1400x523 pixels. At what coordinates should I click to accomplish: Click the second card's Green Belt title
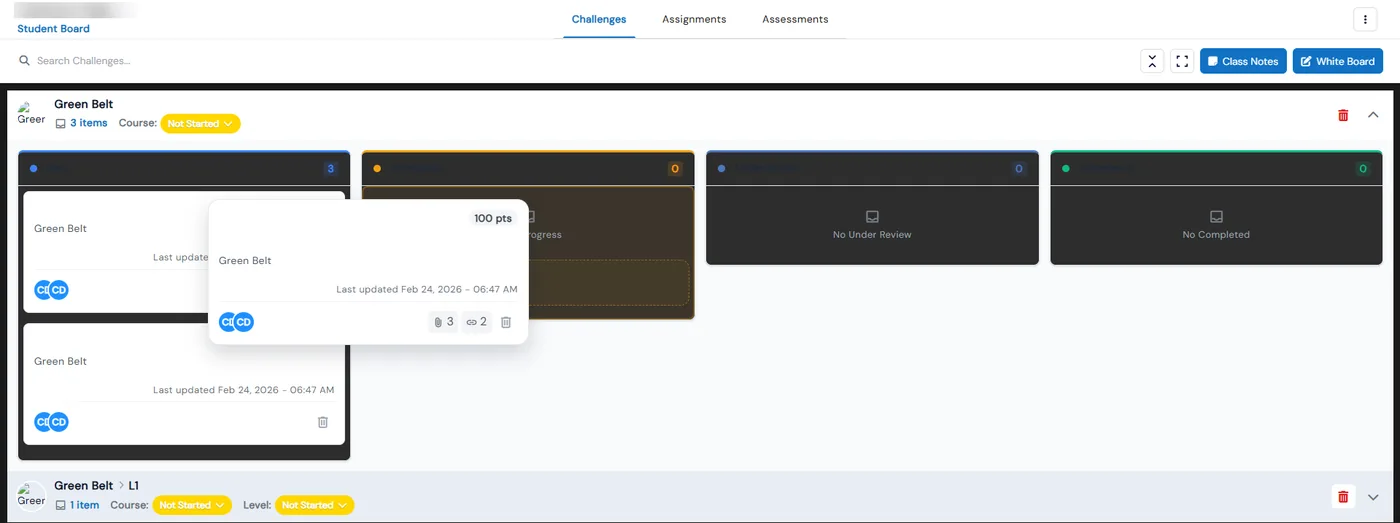click(x=61, y=361)
